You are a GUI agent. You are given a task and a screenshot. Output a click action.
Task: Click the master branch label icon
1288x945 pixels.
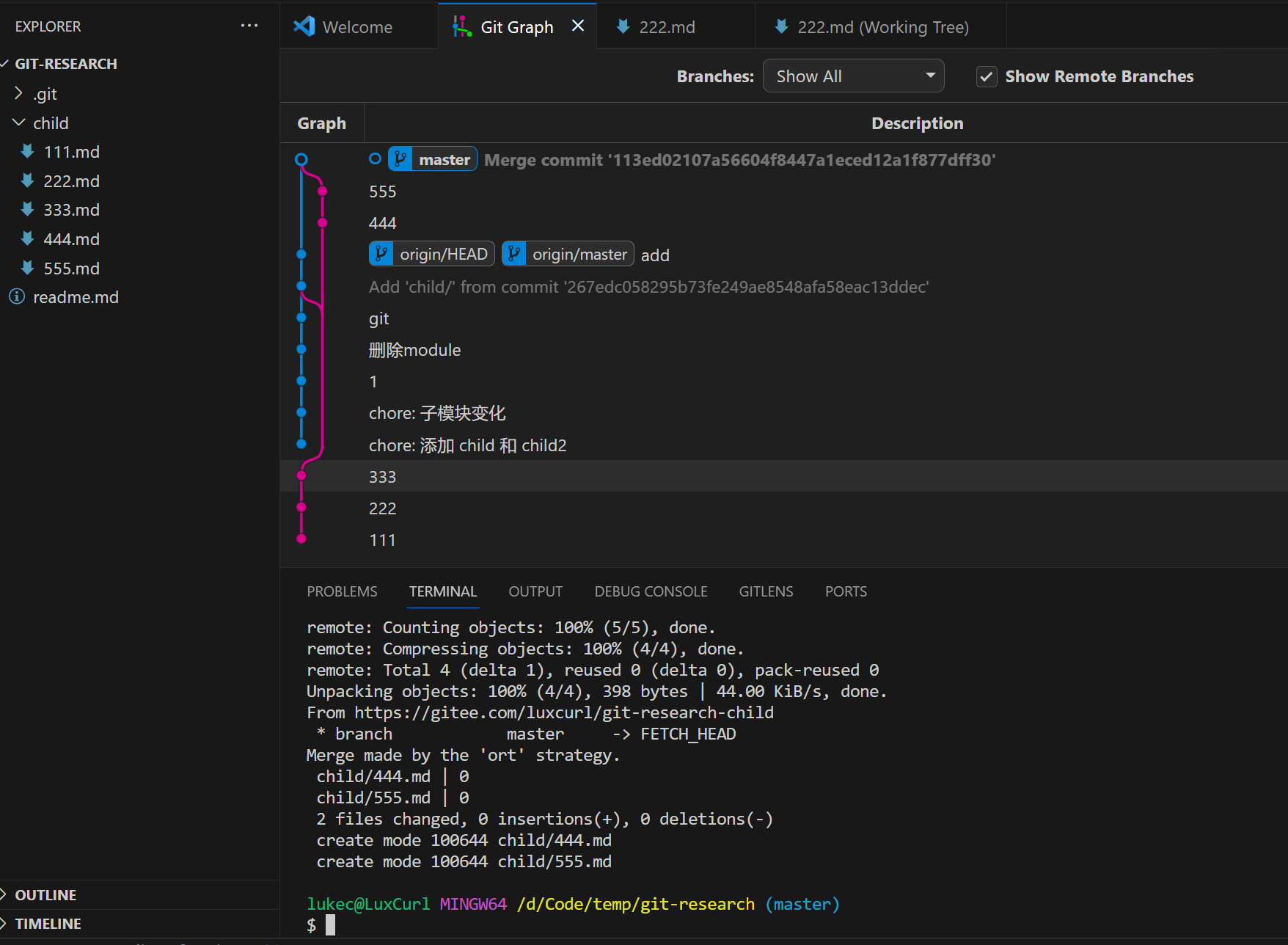(400, 159)
